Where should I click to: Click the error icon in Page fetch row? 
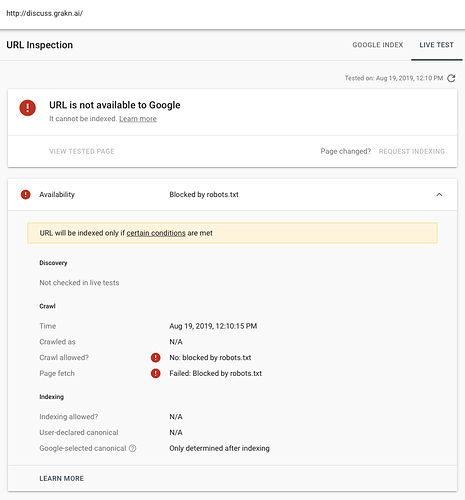point(155,373)
